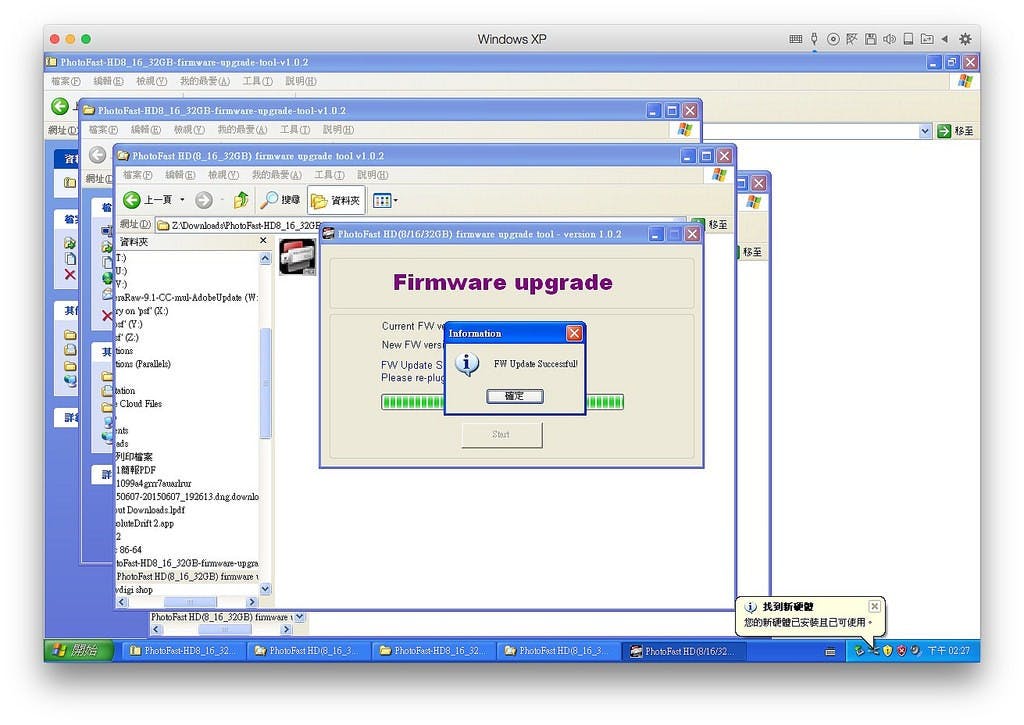Click the red shield security tray icon
1024x725 pixels.
pyautogui.click(x=902, y=651)
